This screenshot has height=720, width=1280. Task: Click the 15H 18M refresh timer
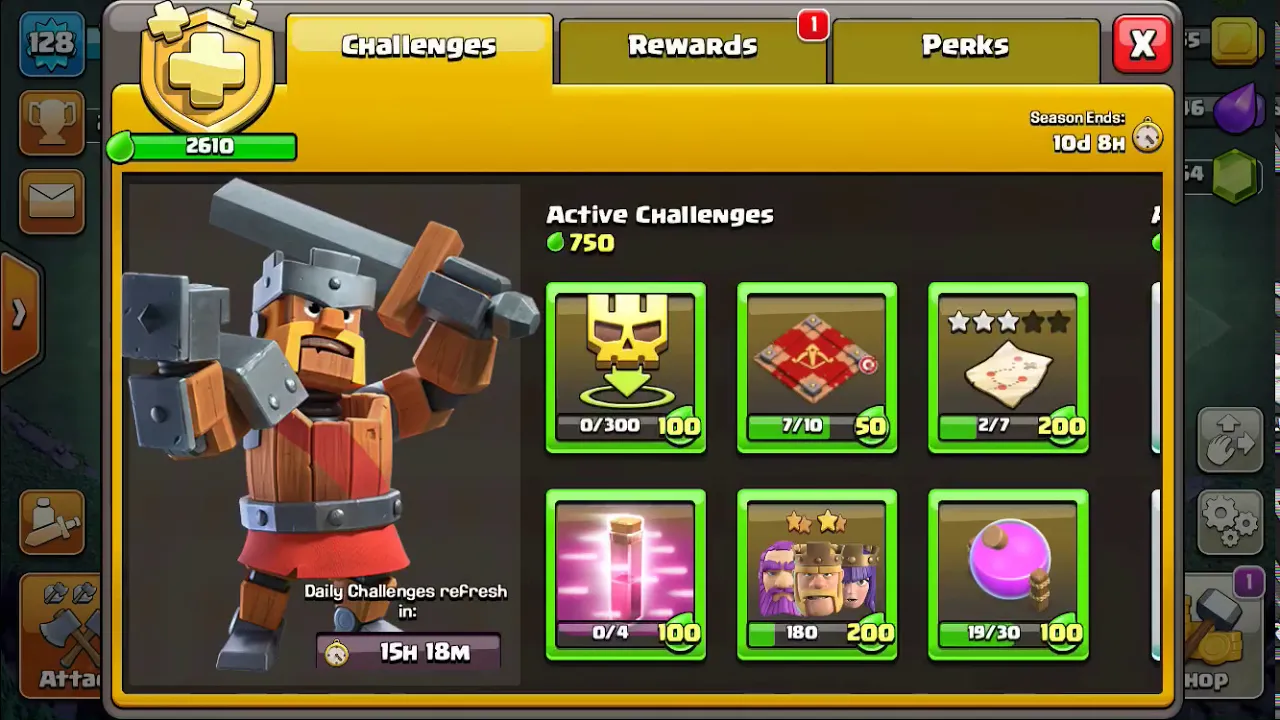pyautogui.click(x=408, y=652)
